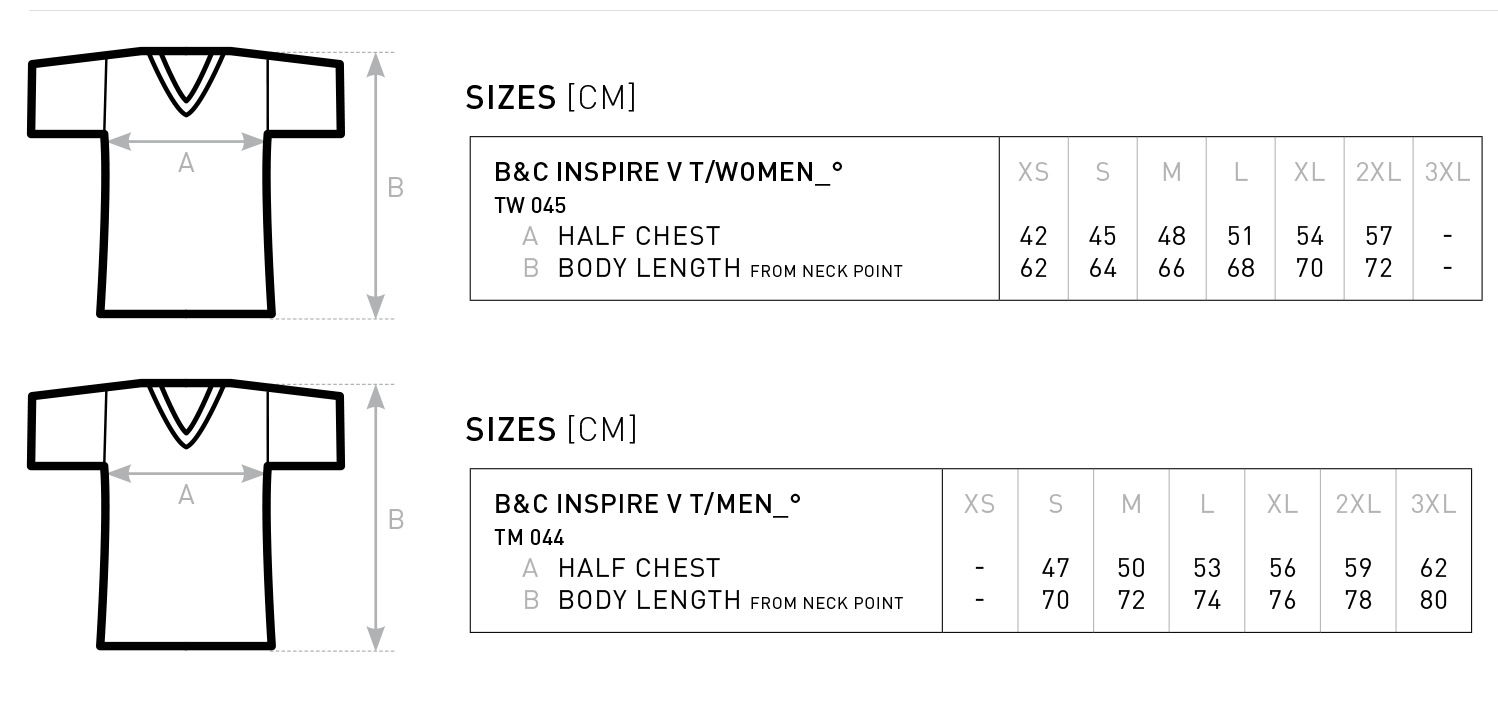Click the "B&C INSPIRE V T/WOMEN" product title

[x=668, y=172]
